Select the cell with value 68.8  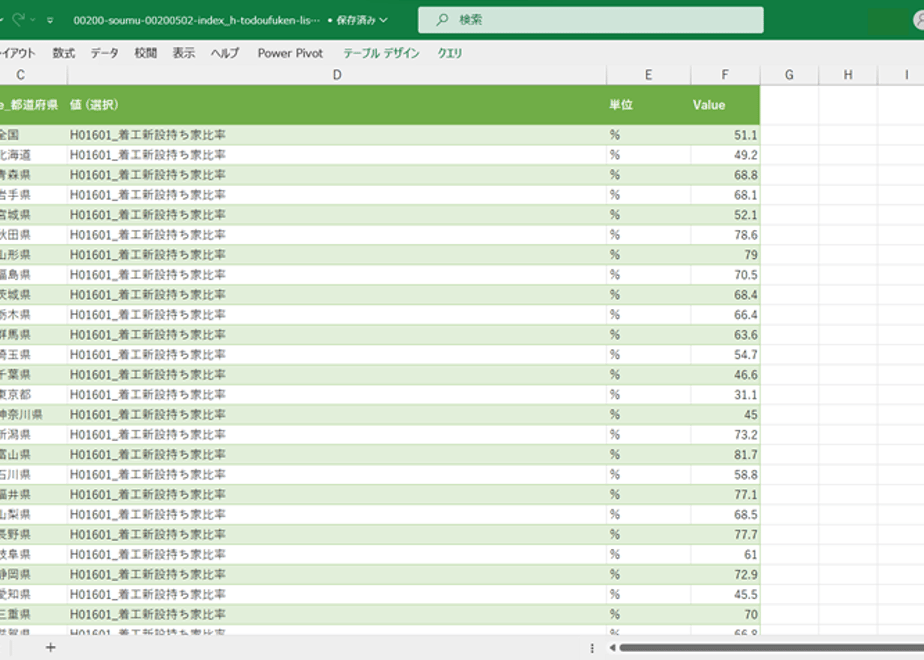[x=725, y=175]
